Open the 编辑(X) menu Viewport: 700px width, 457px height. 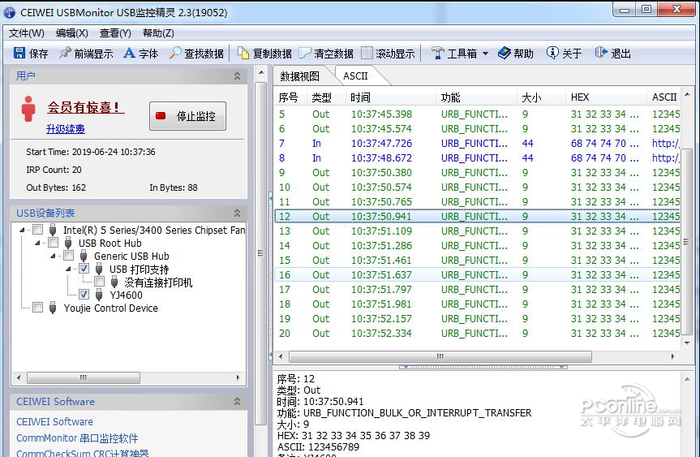click(72, 33)
